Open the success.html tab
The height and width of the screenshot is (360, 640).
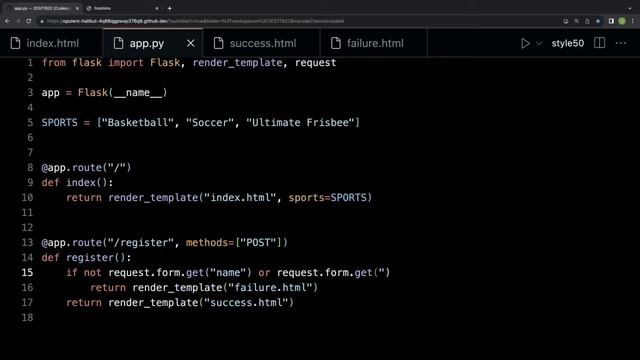(262, 43)
